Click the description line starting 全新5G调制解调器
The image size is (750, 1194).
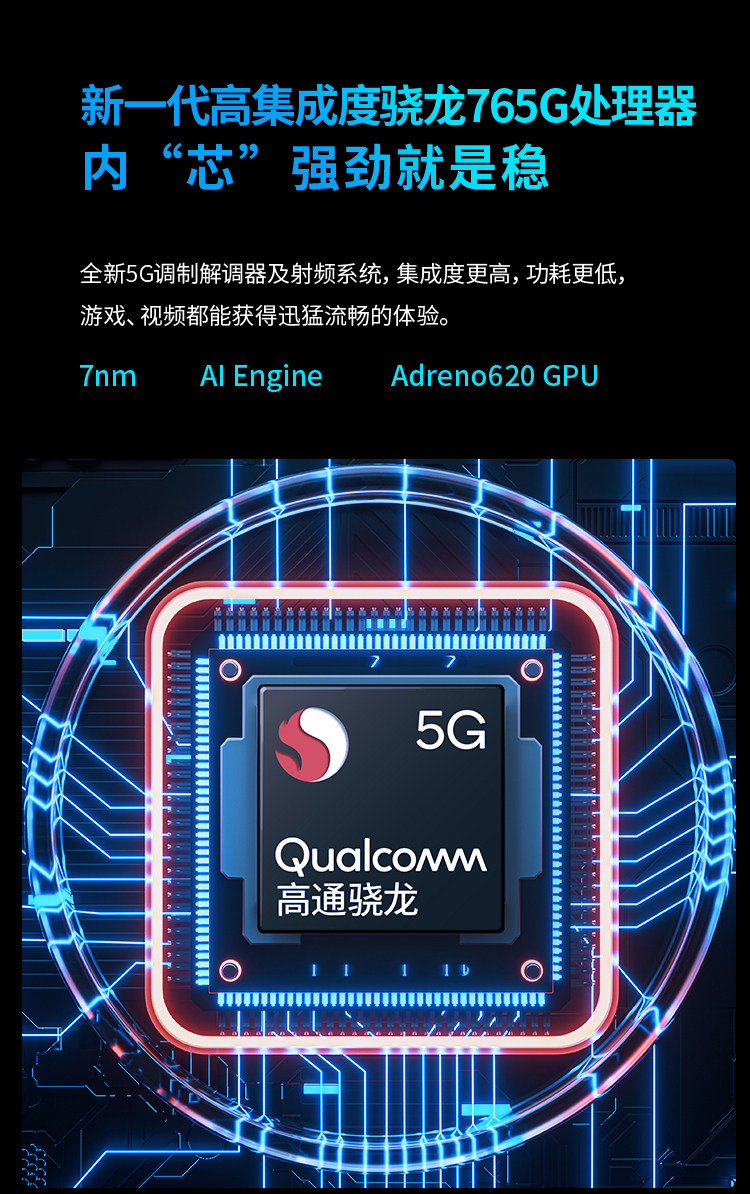(x=353, y=273)
